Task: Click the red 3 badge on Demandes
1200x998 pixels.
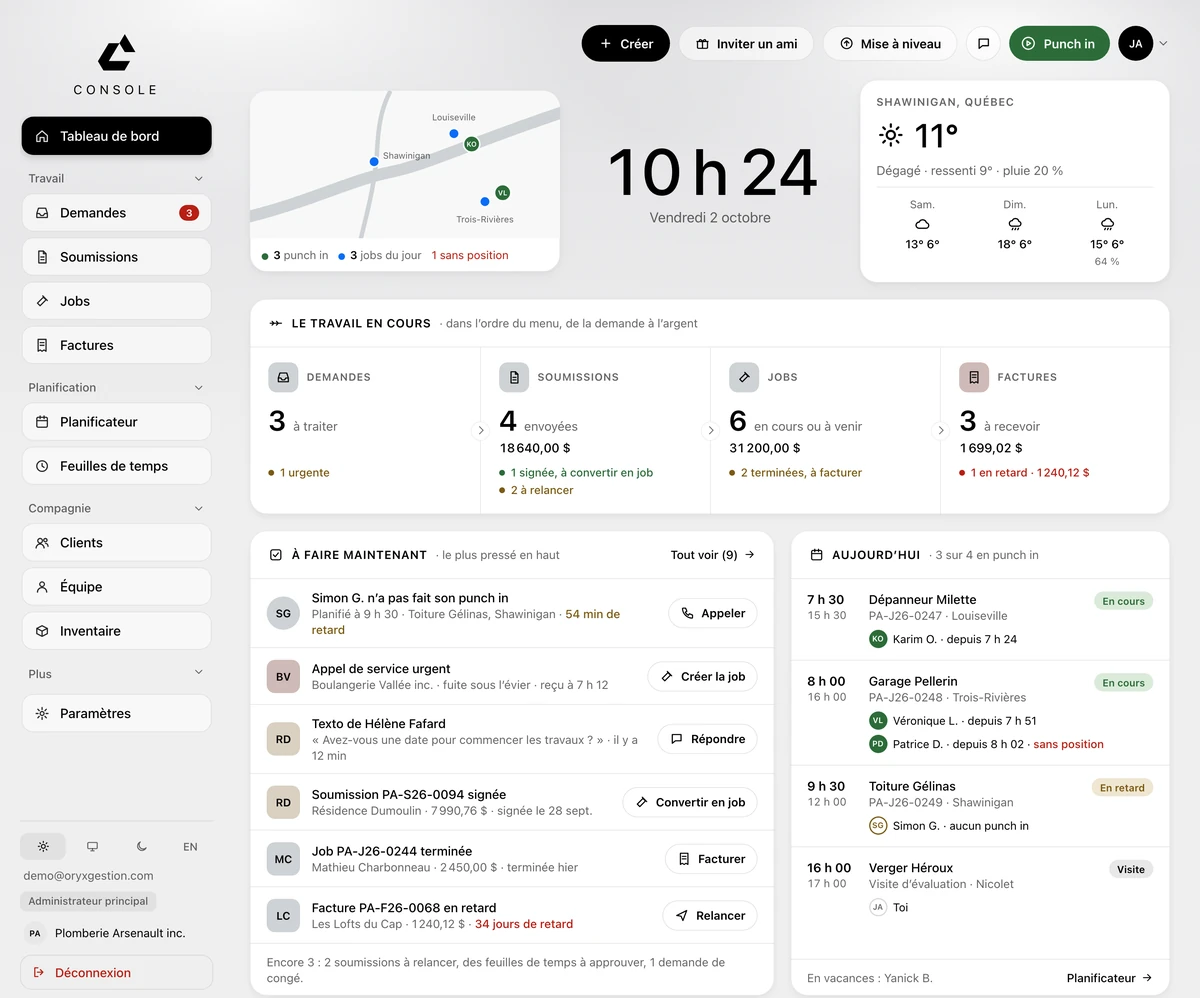Action: 189,213
